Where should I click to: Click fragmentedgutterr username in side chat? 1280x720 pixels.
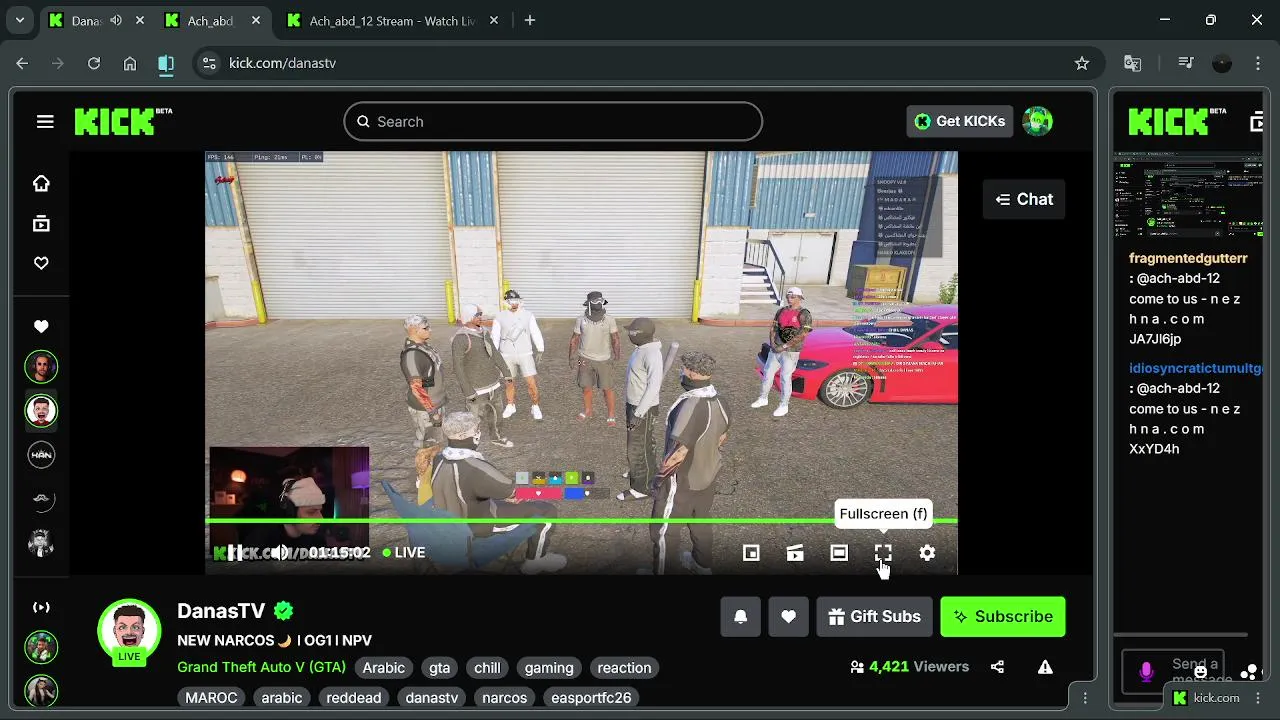click(x=1188, y=258)
